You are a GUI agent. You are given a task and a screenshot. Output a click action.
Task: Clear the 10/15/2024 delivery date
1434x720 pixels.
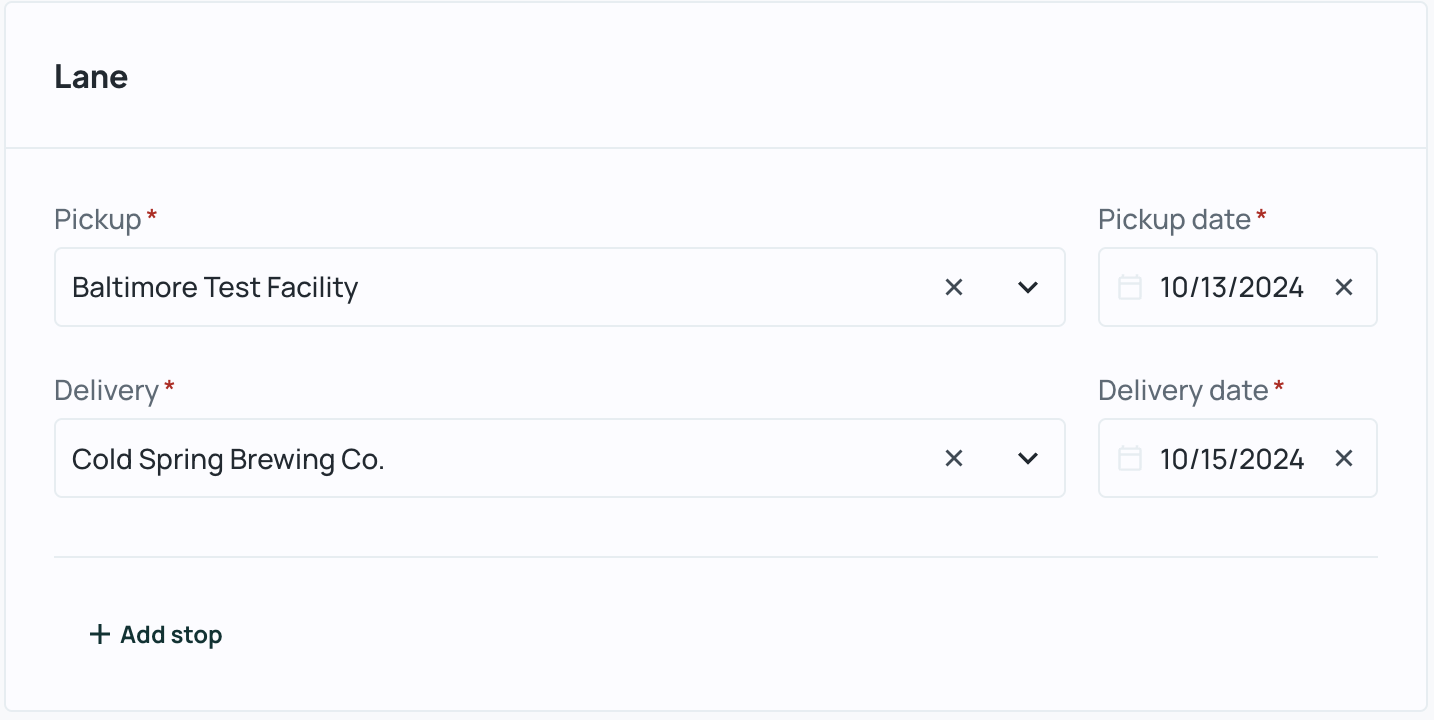[1344, 458]
